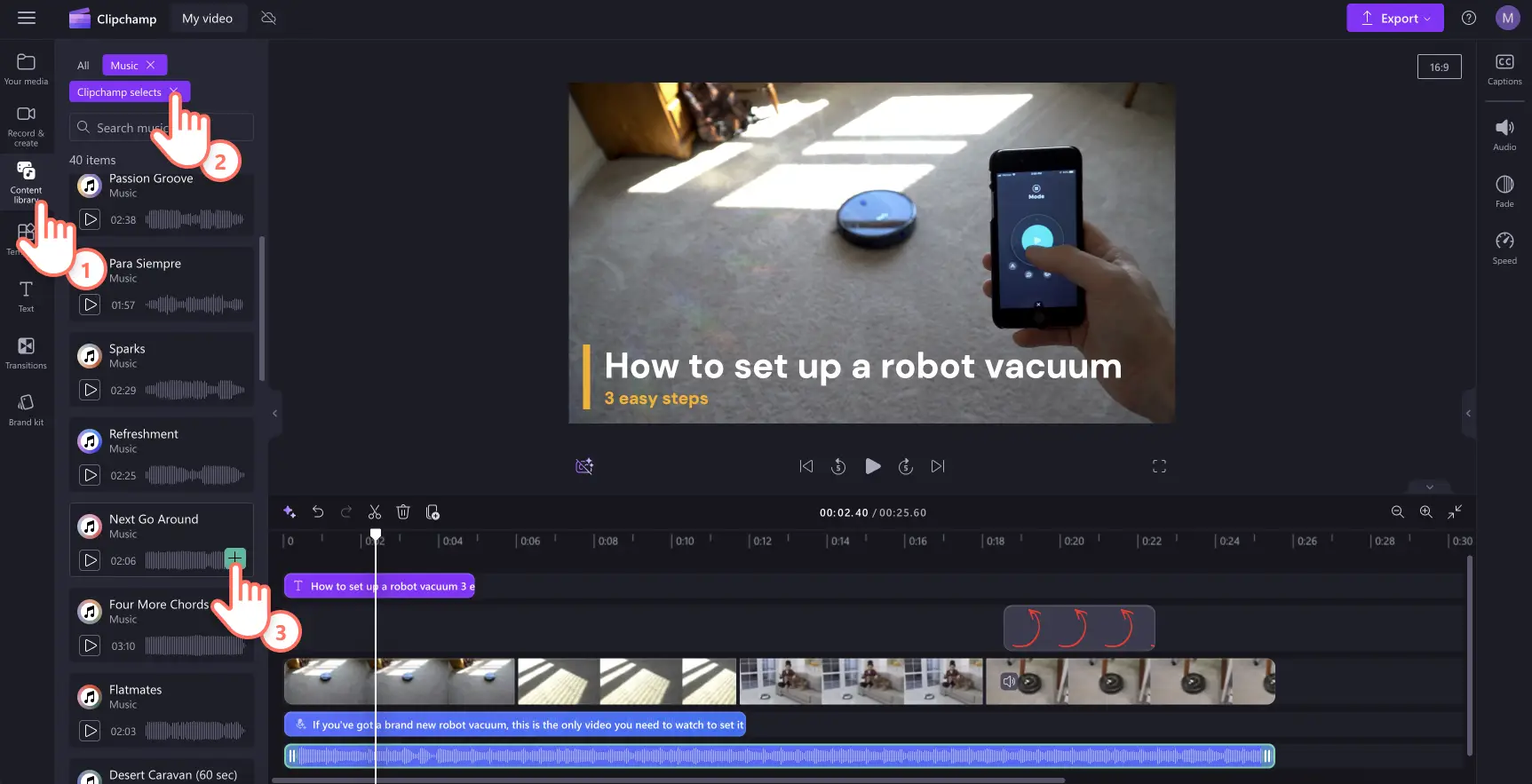Open the 16:9 aspect ratio selector
The width and height of the screenshot is (1532, 784).
point(1440,67)
